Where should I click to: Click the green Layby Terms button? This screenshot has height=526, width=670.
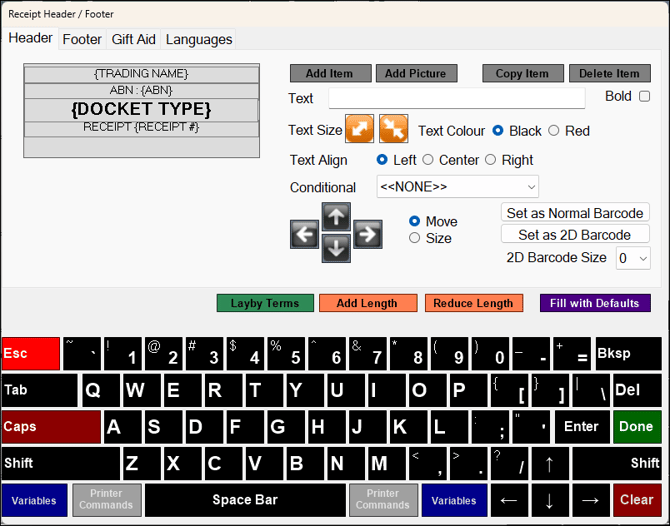click(x=265, y=303)
